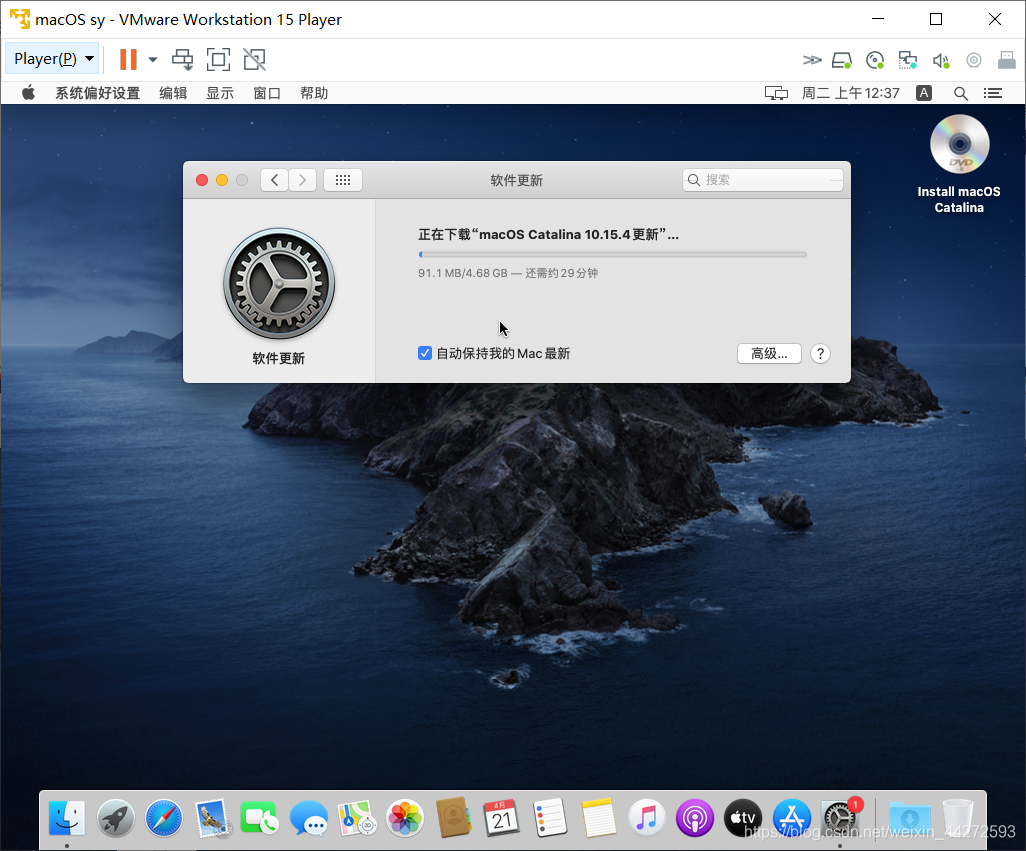Open the Photos app in dock
This screenshot has height=851, width=1026.
coord(405,818)
